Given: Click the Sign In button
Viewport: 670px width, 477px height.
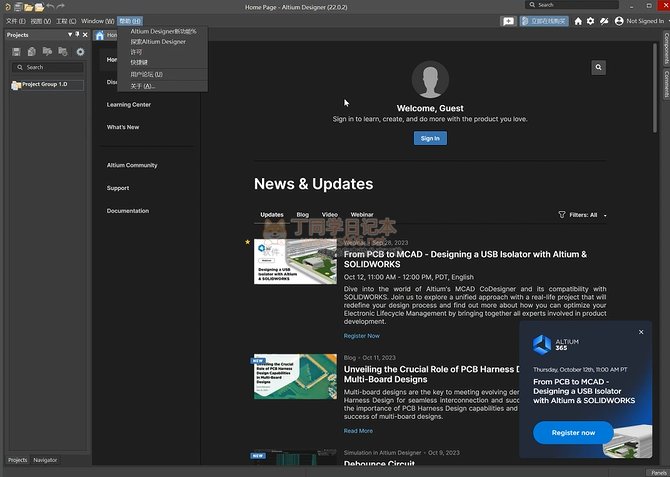Looking at the screenshot, I should coord(430,138).
